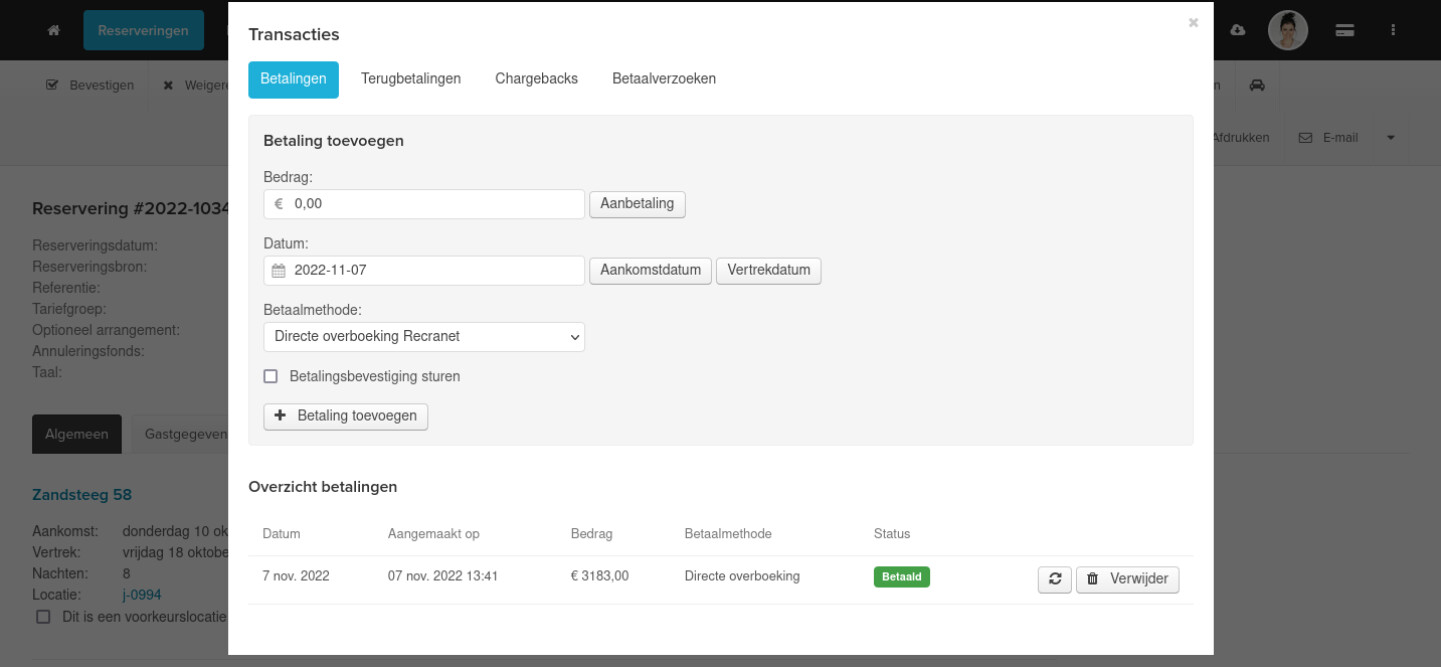Open the Chargebacks tab

click(536, 79)
